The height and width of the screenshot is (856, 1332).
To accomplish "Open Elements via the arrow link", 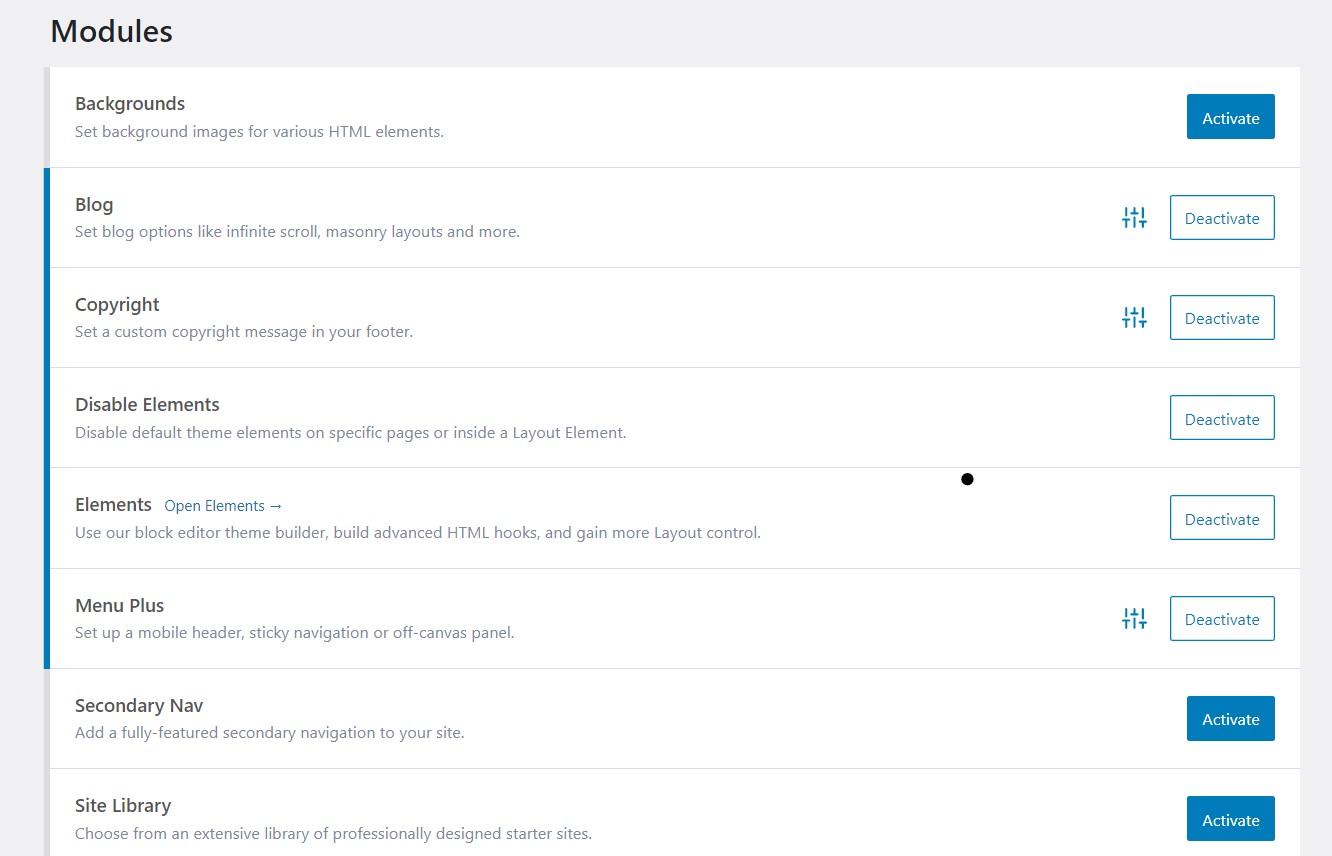I will (x=223, y=505).
